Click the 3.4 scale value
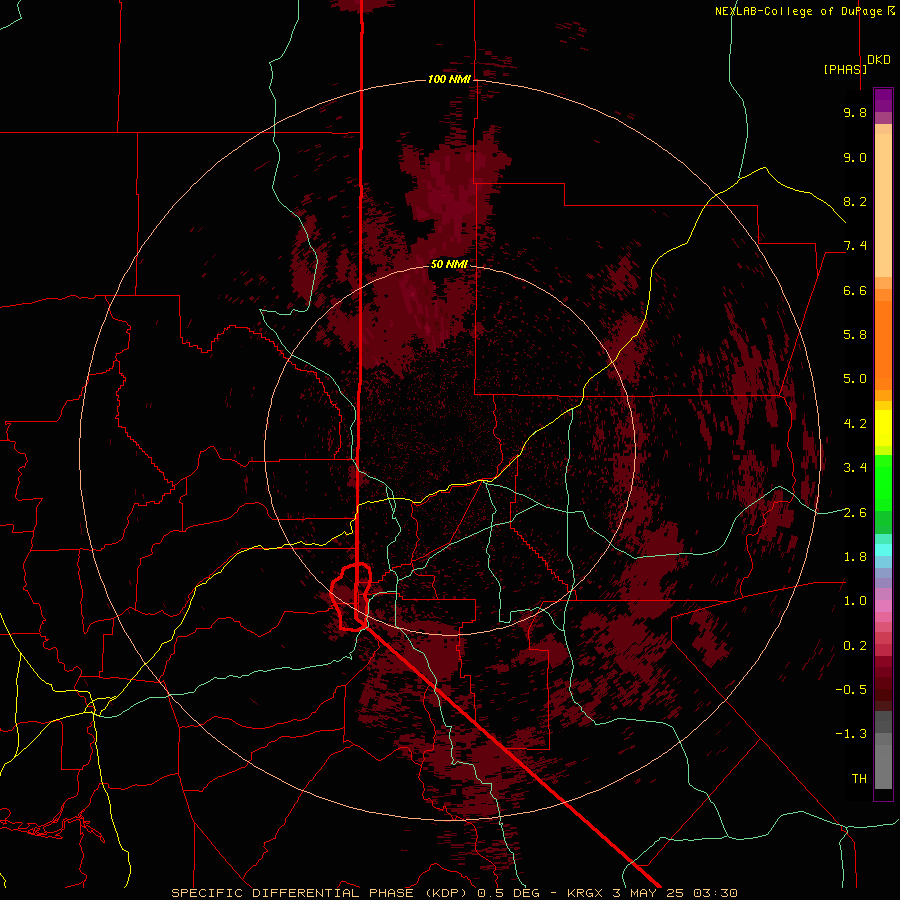The width and height of the screenshot is (900, 900). [855, 468]
